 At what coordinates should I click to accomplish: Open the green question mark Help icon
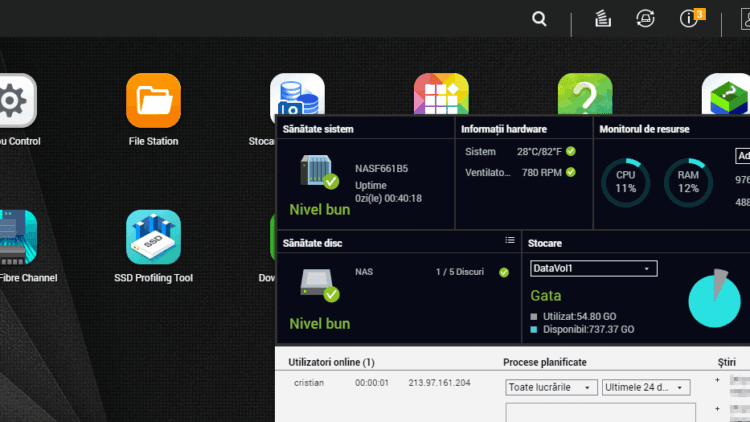coord(585,98)
